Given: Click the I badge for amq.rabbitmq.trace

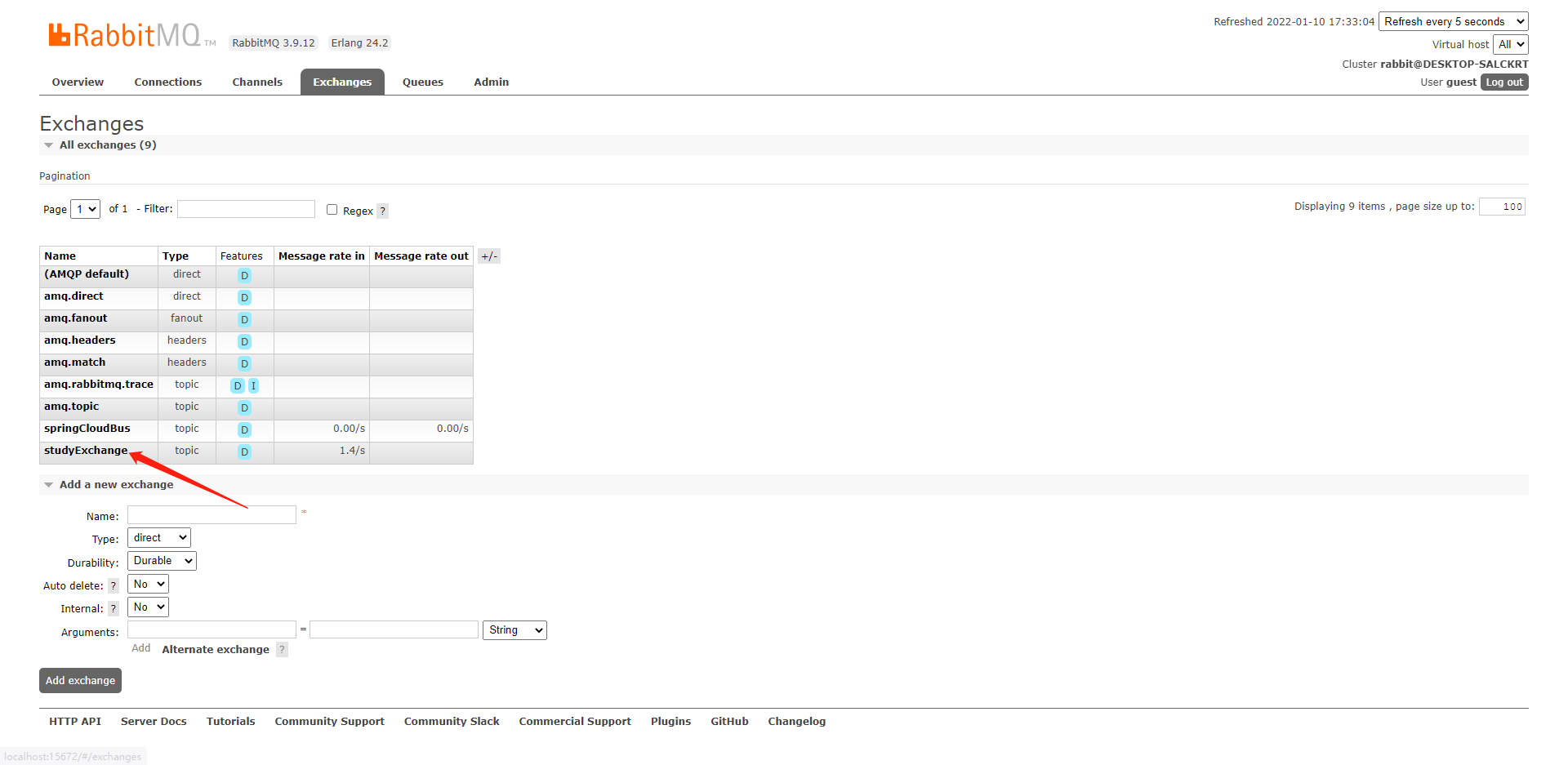Looking at the screenshot, I should pos(253,386).
